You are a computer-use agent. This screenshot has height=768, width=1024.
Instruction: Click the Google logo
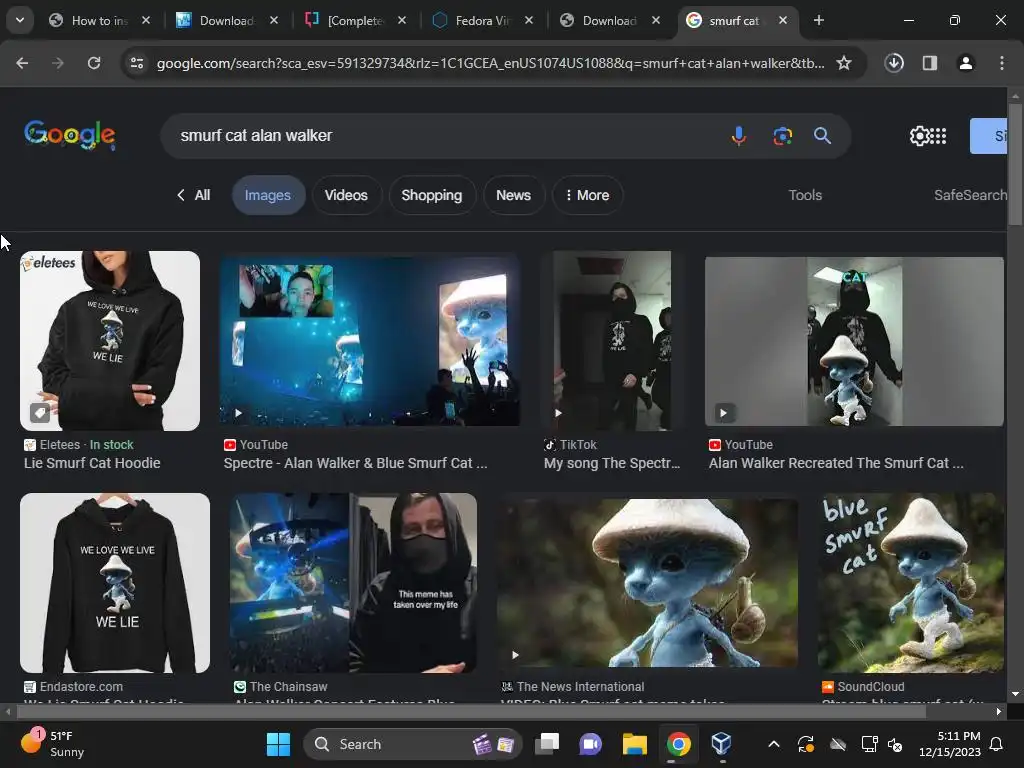[70, 135]
